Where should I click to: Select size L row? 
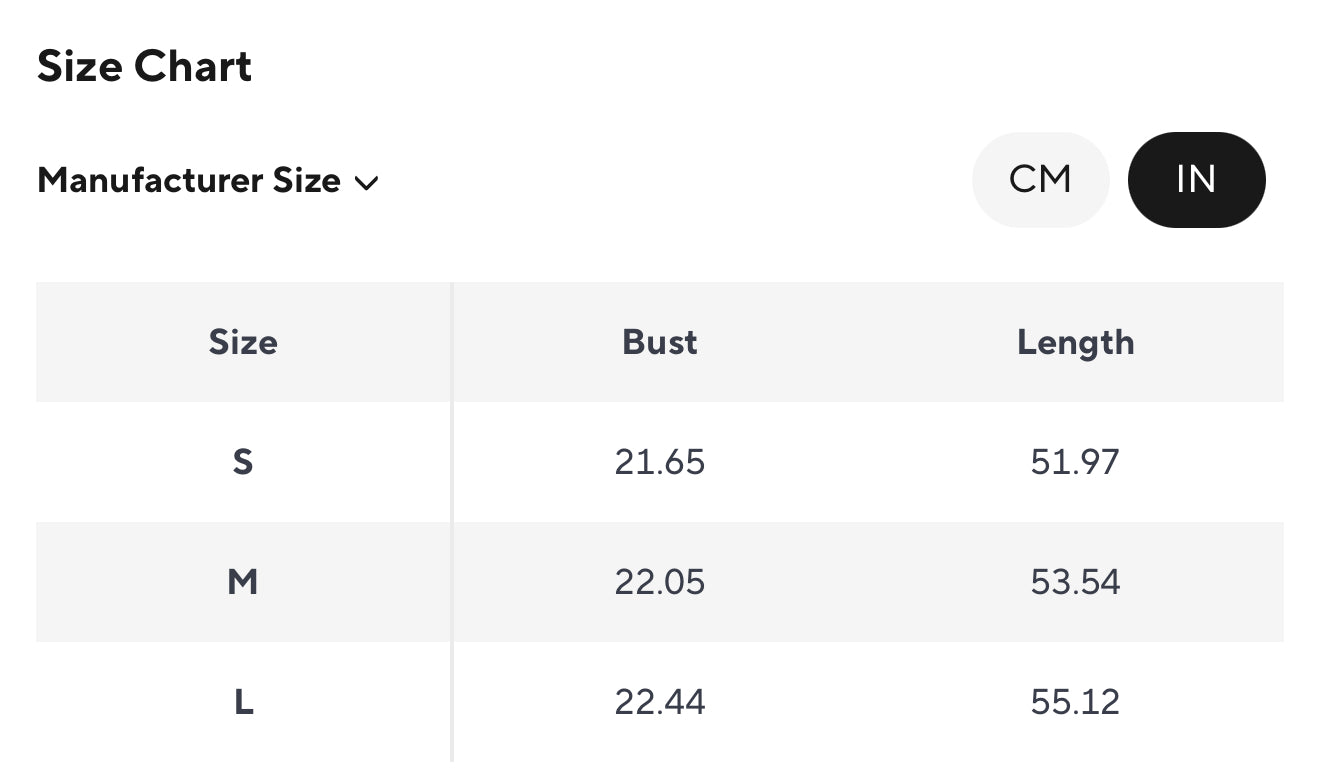click(243, 702)
